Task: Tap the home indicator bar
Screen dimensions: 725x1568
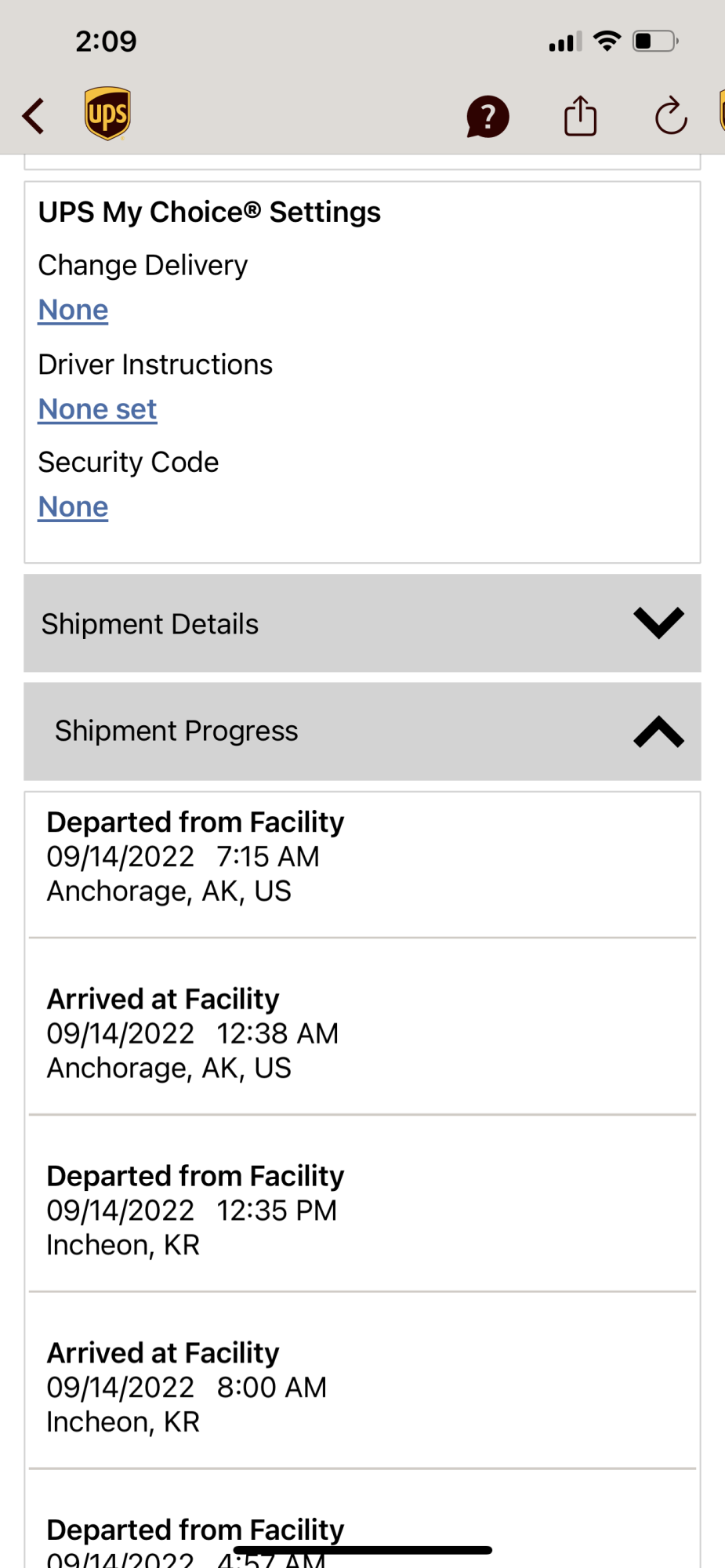Action: pos(362,1550)
